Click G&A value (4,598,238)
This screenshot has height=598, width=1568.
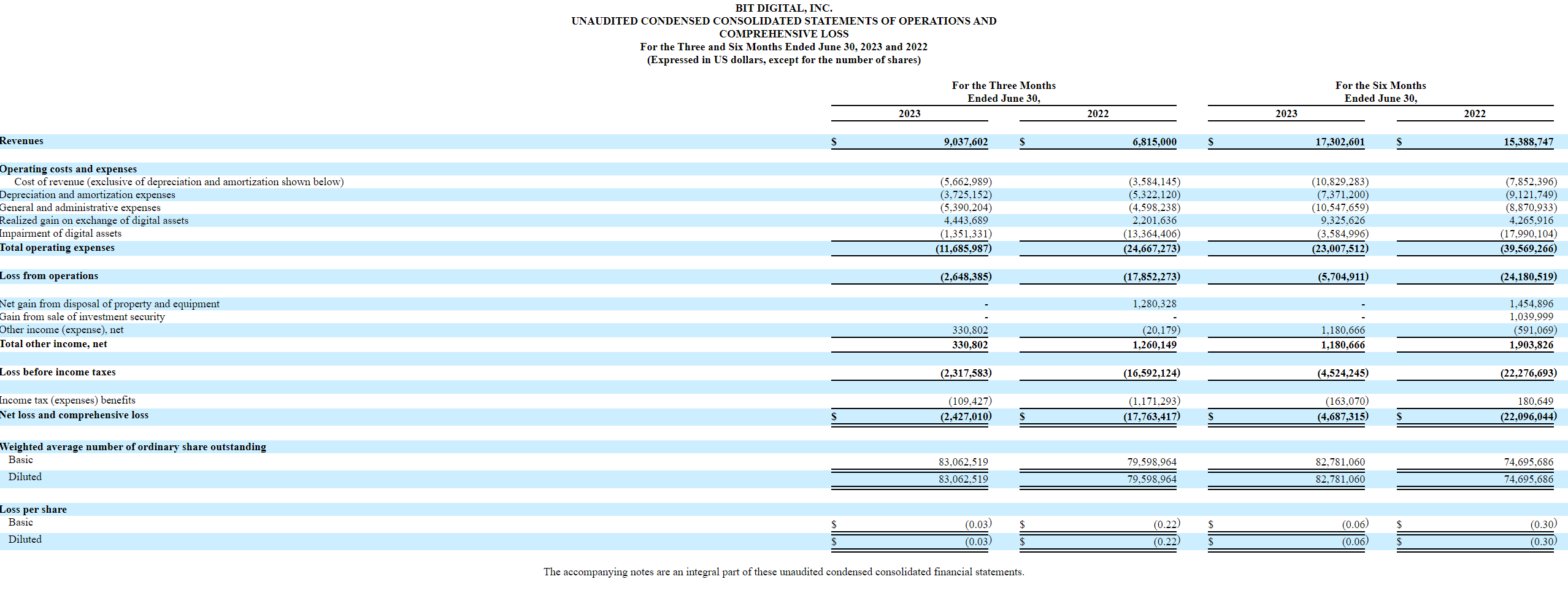click(1154, 207)
